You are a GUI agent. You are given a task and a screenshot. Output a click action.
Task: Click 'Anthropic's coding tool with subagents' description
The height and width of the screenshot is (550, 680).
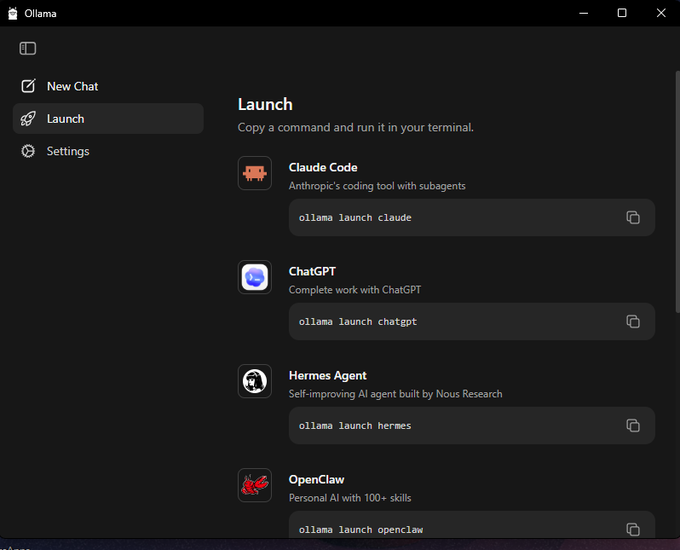pyautogui.click(x=377, y=186)
